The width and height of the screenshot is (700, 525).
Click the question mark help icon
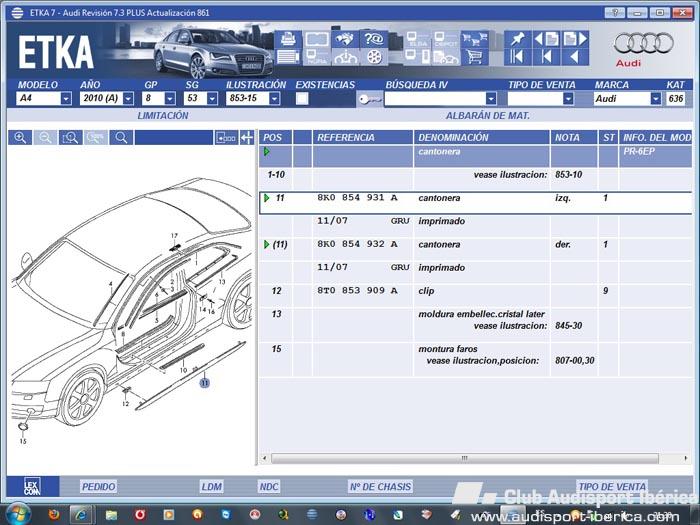373,39
